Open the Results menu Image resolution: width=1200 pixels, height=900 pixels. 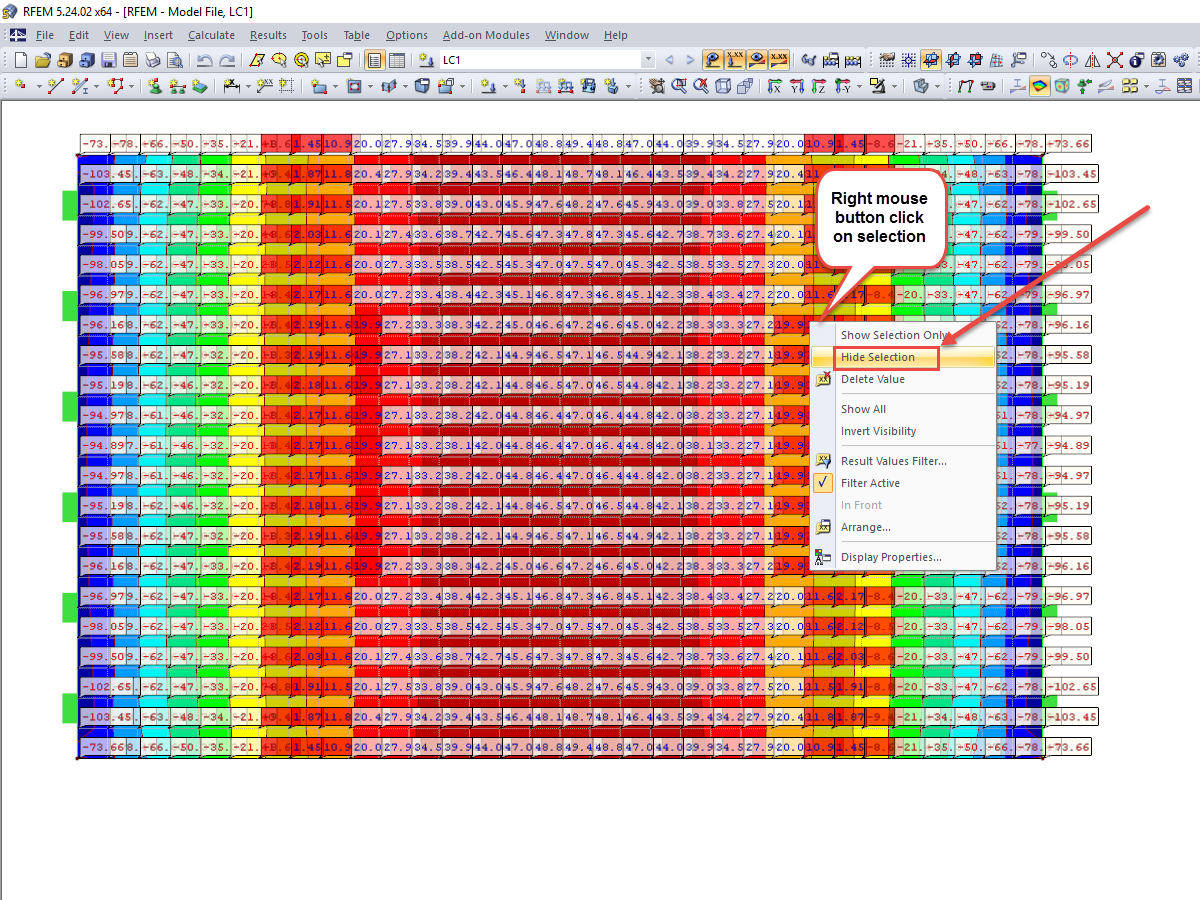click(x=268, y=35)
